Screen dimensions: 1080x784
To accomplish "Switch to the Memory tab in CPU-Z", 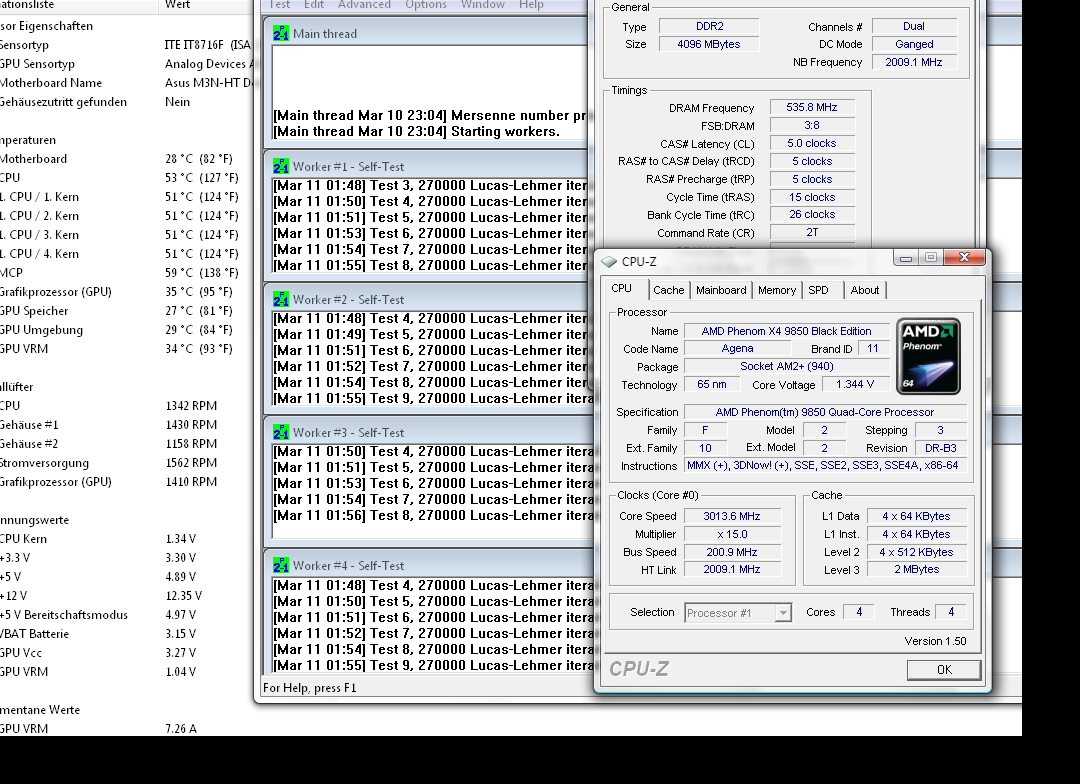I will point(777,290).
